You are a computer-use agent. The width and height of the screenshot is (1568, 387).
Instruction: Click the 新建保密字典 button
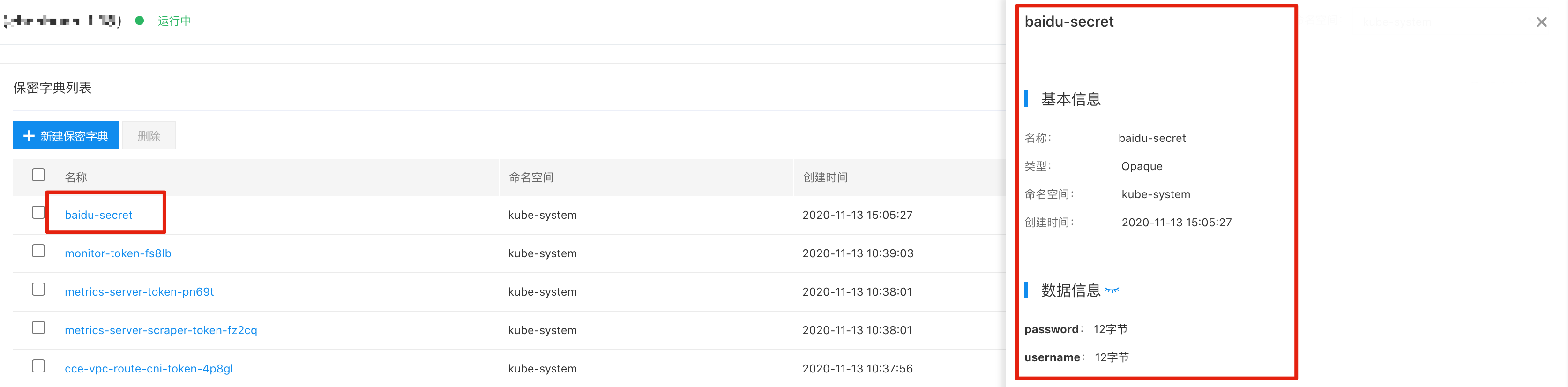[x=66, y=136]
